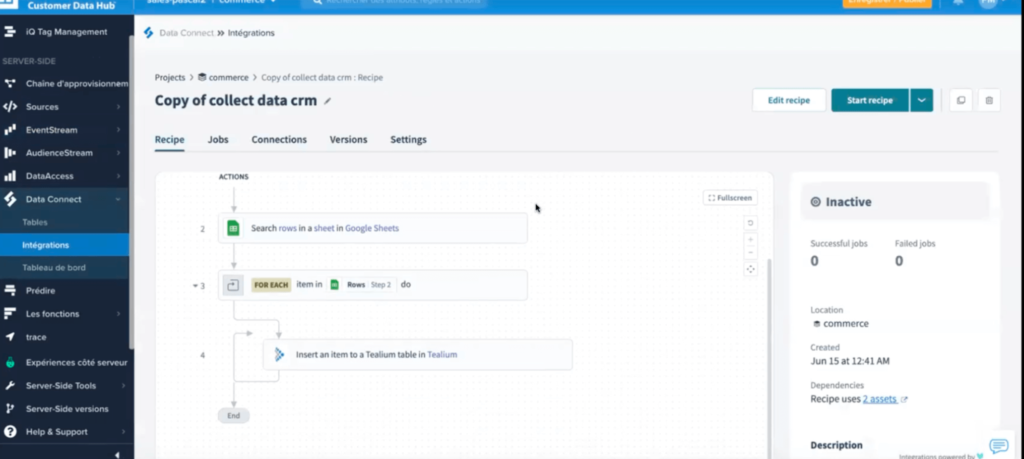Toggle Fullscreen mode for the recipe canvas

(x=729, y=198)
